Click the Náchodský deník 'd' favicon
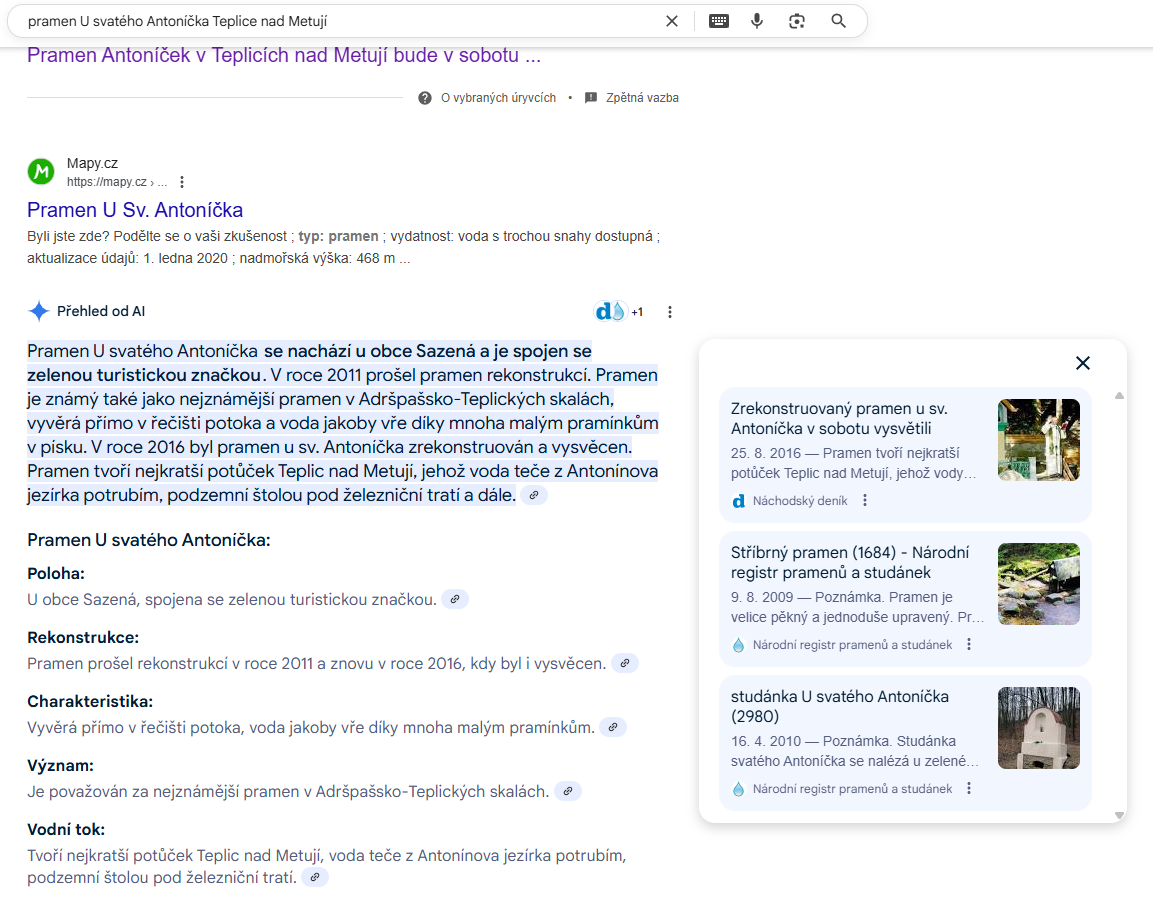Screen dimensions: 1153x910 point(738,501)
